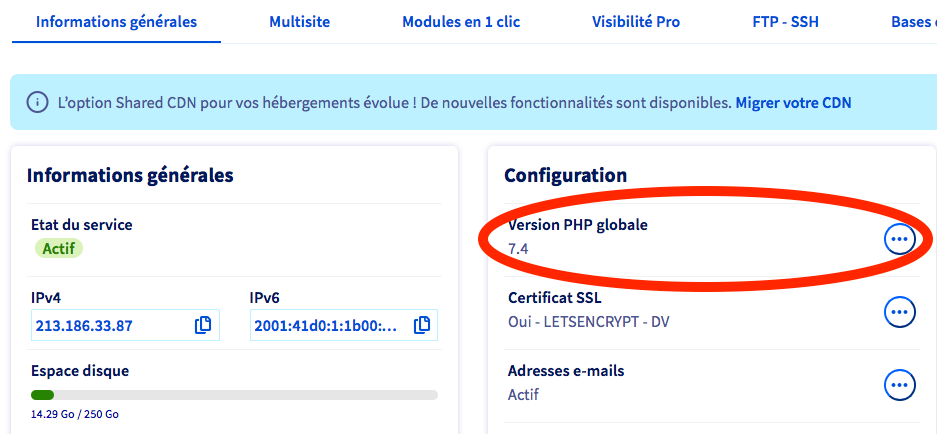The image size is (937, 434).
Task: Switch to the Multisite tab
Action: pyautogui.click(x=299, y=21)
